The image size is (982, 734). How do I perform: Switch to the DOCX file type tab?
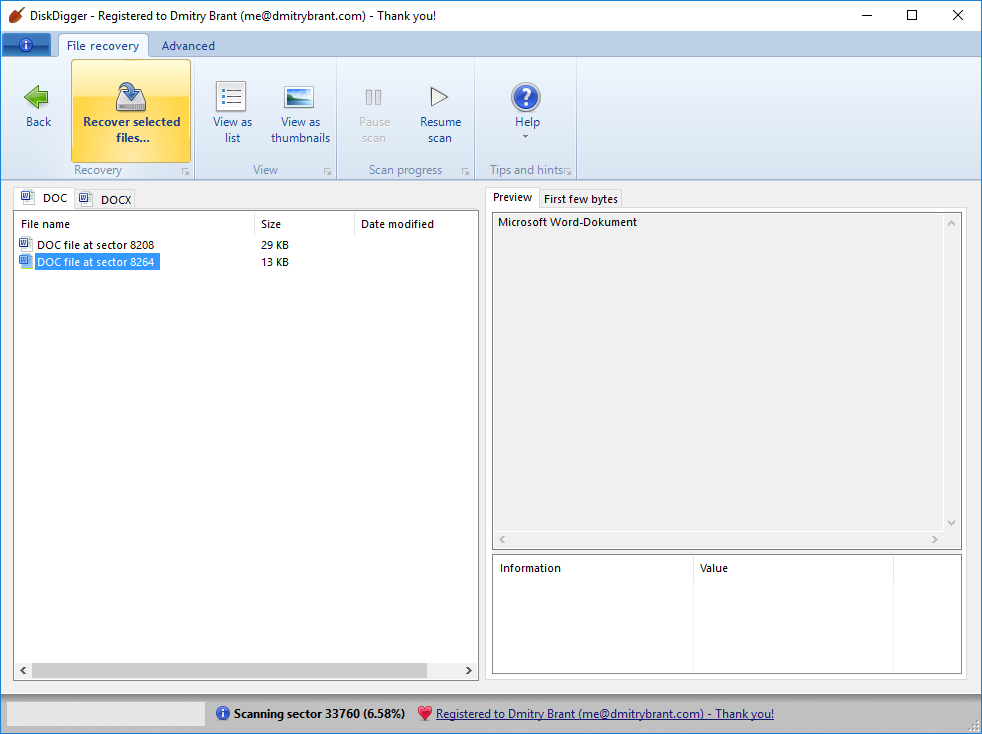(x=105, y=199)
